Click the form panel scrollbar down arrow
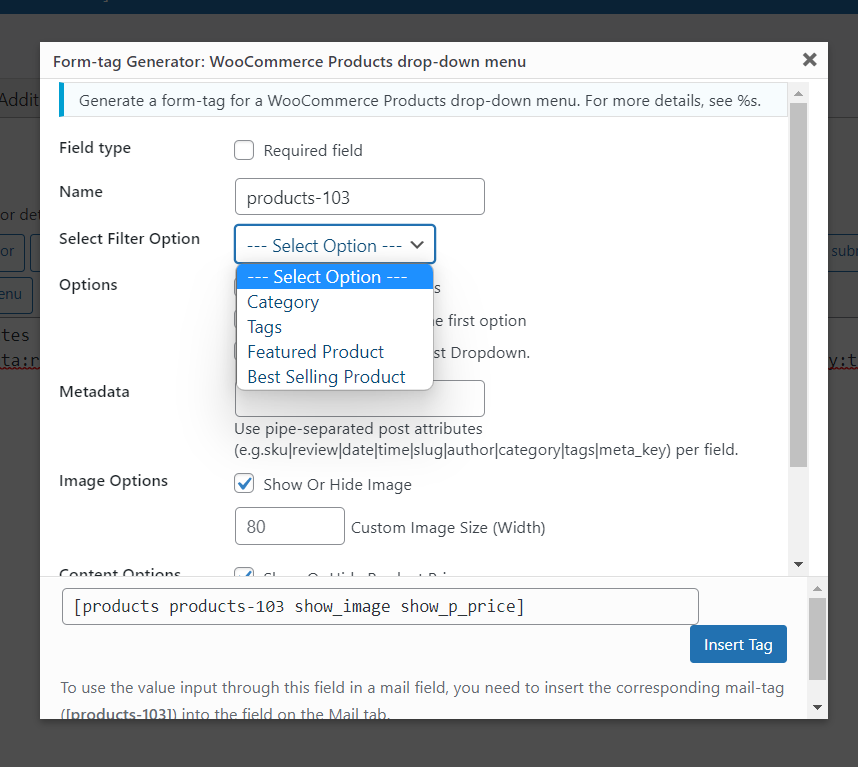The height and width of the screenshot is (767, 858). point(798,564)
